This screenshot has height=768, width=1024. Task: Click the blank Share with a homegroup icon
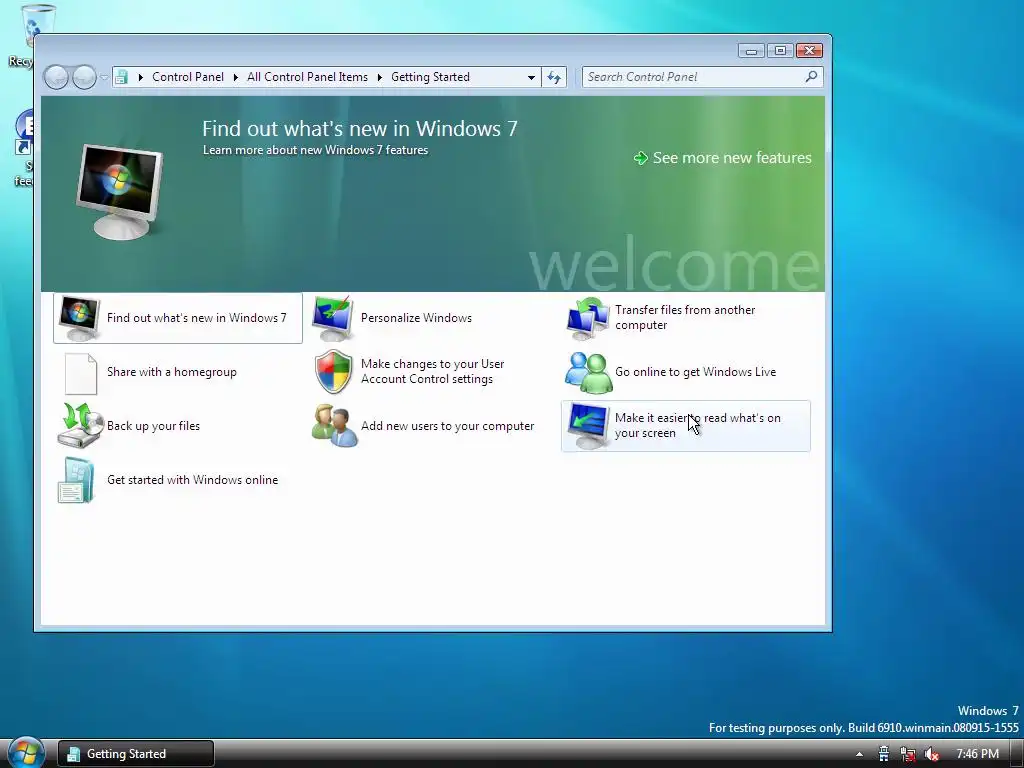coord(80,373)
